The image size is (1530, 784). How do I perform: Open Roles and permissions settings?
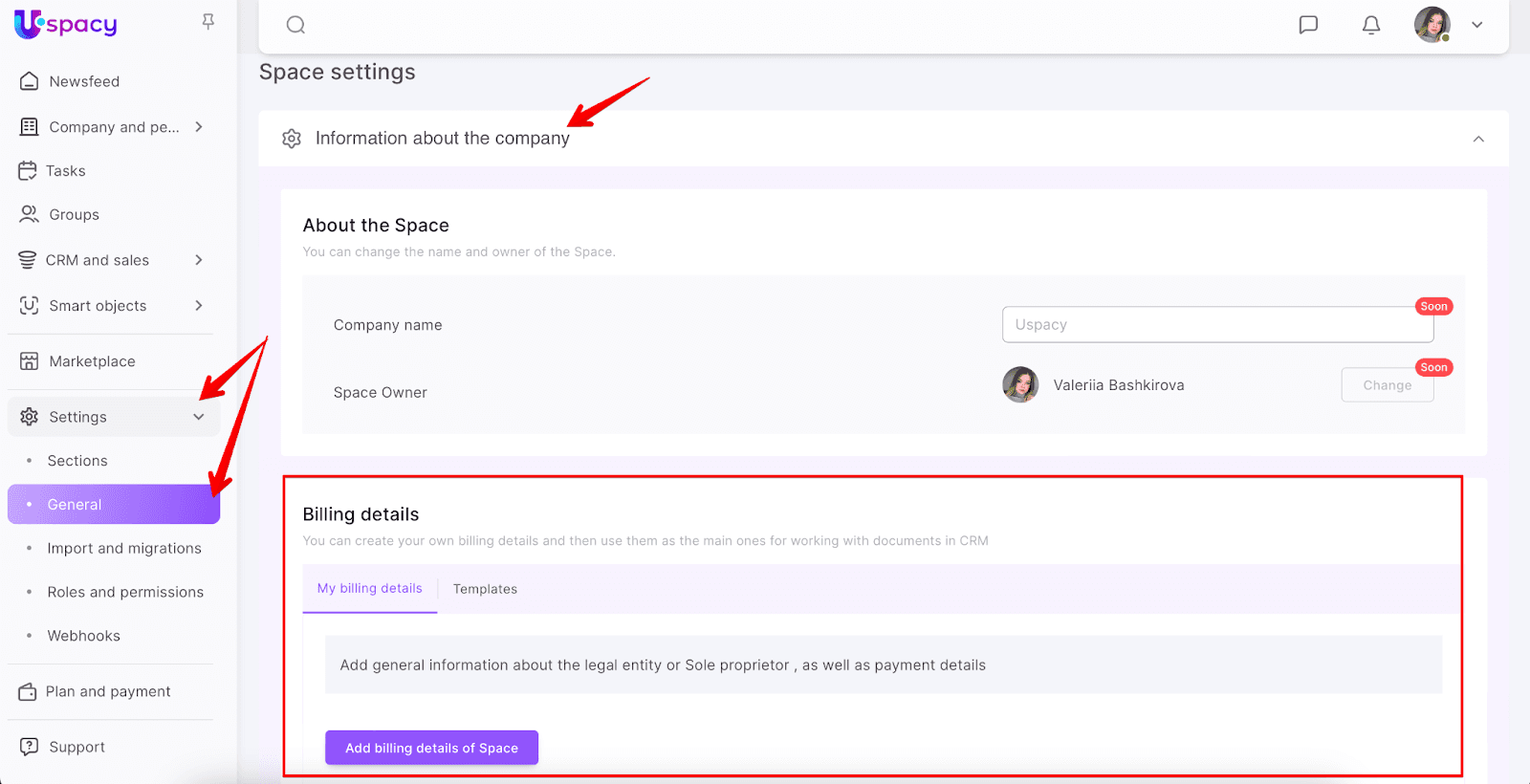125,592
